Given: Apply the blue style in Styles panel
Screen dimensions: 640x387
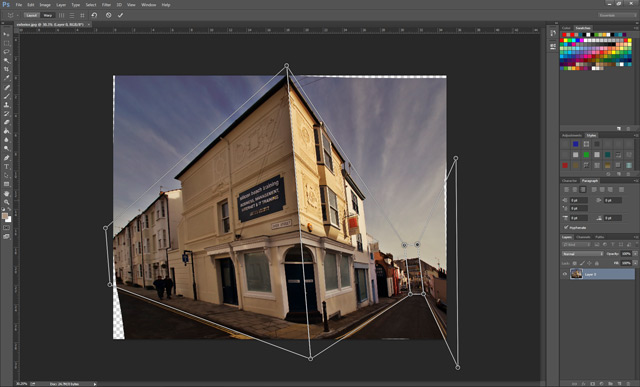Looking at the screenshot, I should 576,144.
